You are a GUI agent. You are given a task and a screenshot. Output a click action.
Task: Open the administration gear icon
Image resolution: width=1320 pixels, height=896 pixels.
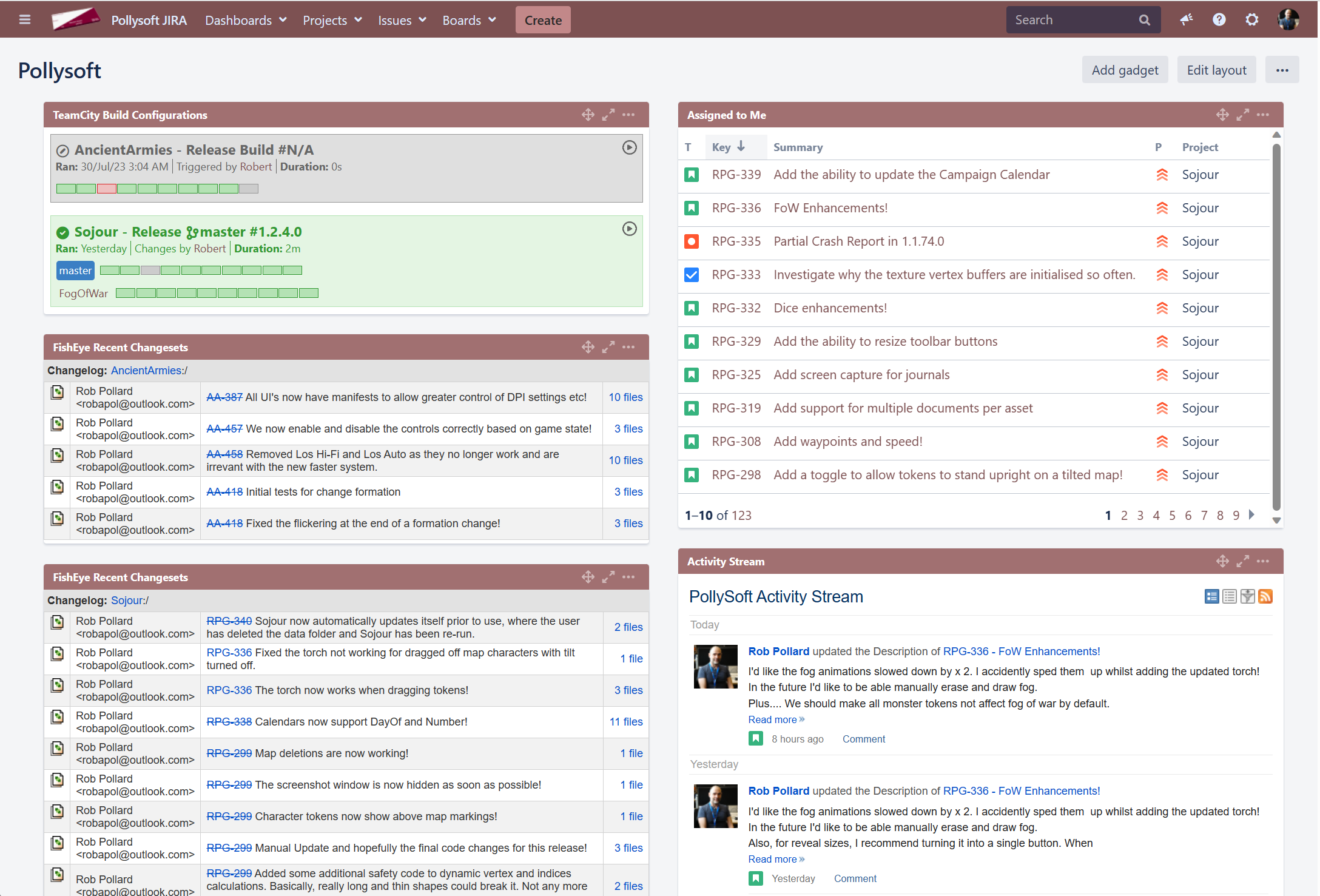pyautogui.click(x=1251, y=20)
